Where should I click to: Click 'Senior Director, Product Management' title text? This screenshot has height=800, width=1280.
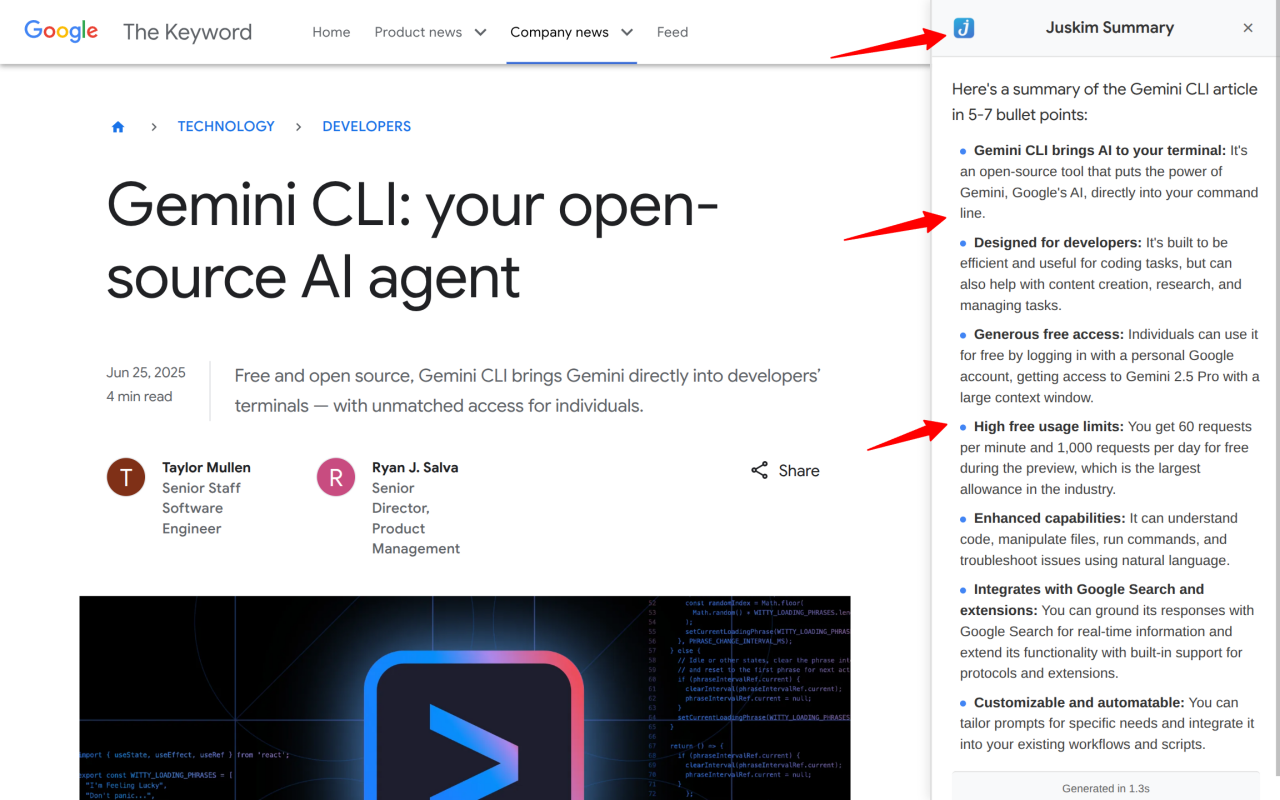point(416,518)
